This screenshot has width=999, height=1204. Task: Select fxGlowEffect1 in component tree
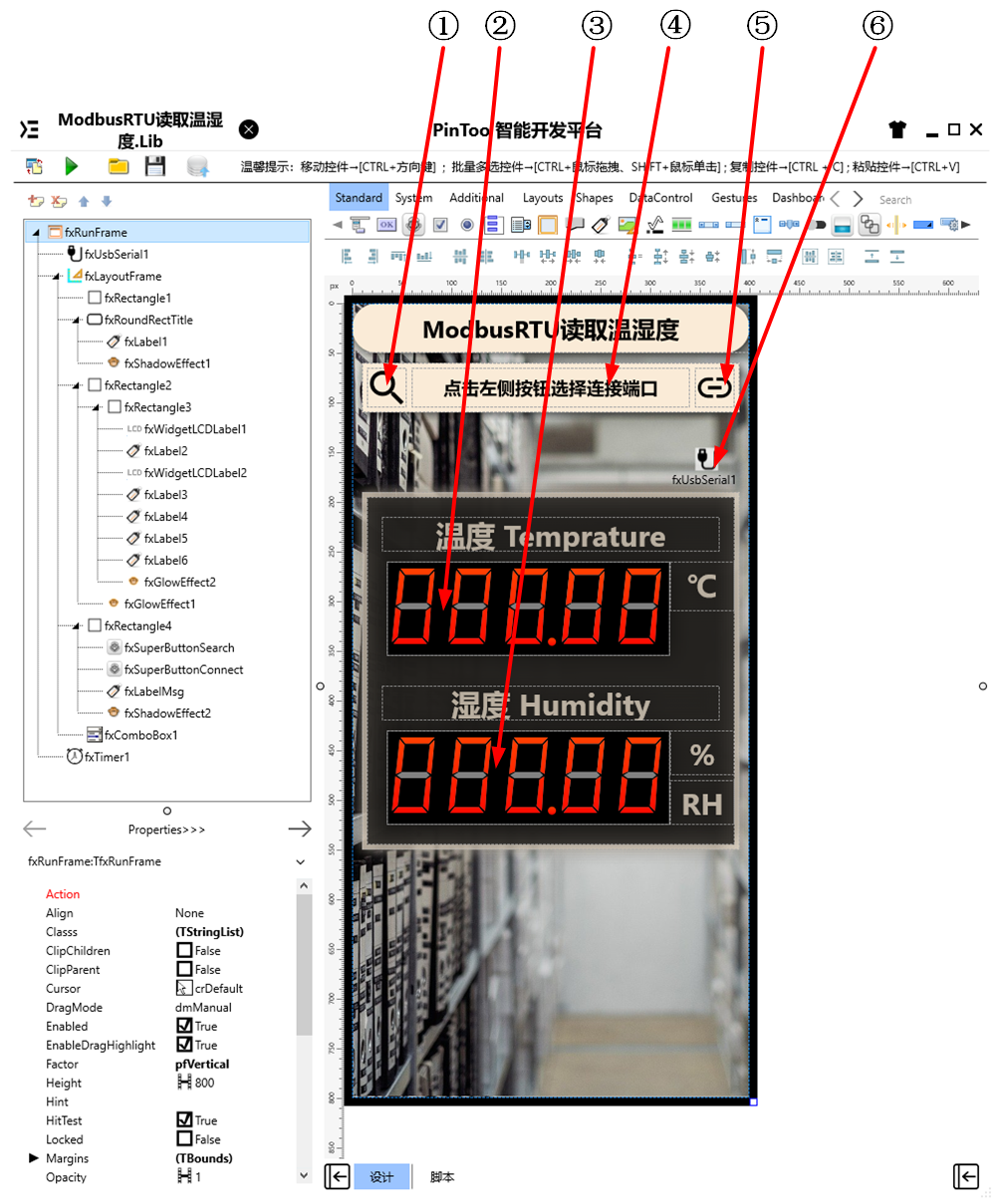151,603
